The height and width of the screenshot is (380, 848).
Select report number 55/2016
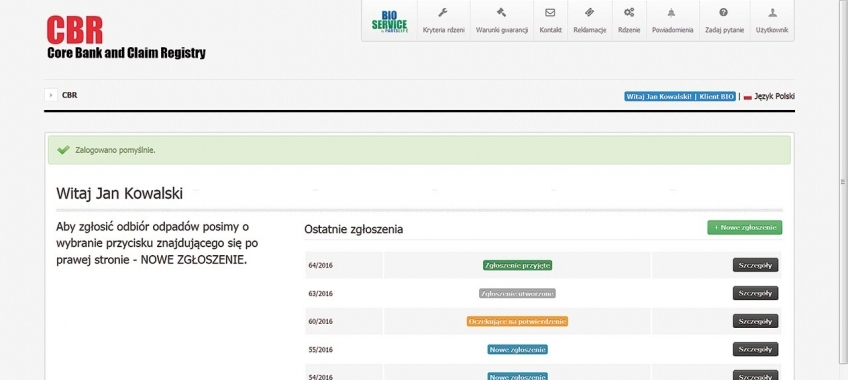point(321,350)
